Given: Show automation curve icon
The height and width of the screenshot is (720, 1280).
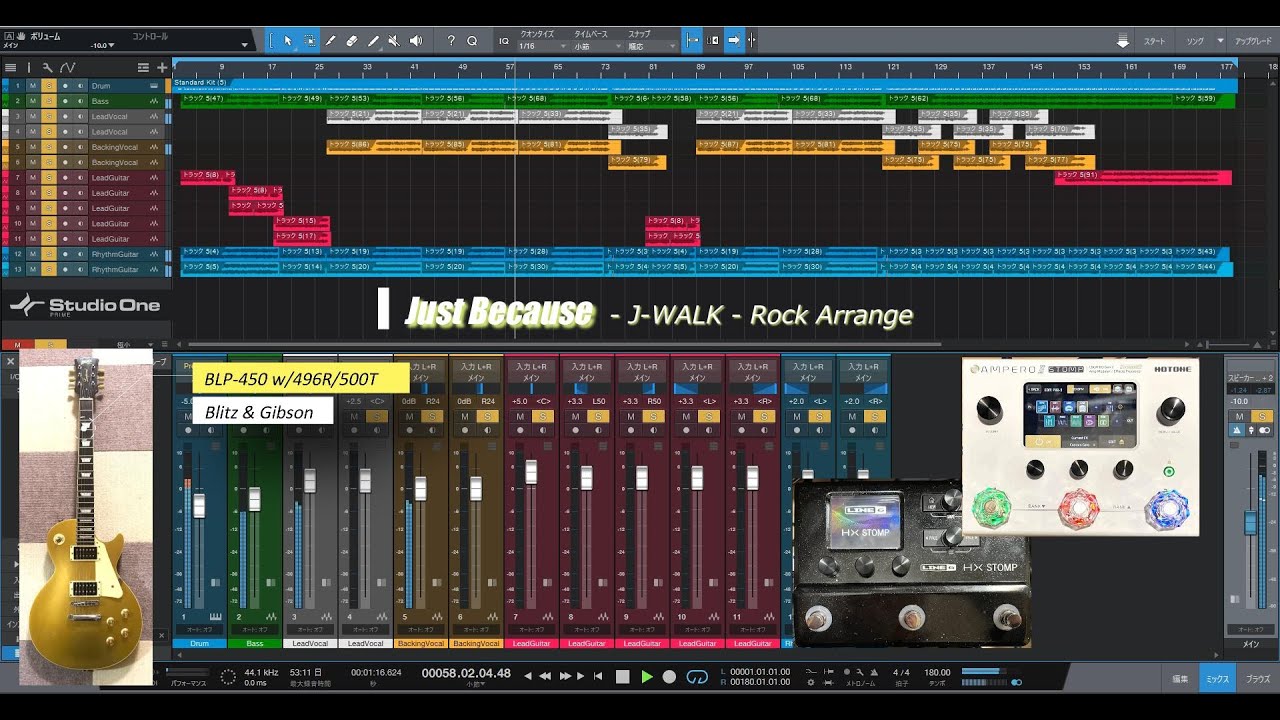Looking at the screenshot, I should click(x=67, y=67).
